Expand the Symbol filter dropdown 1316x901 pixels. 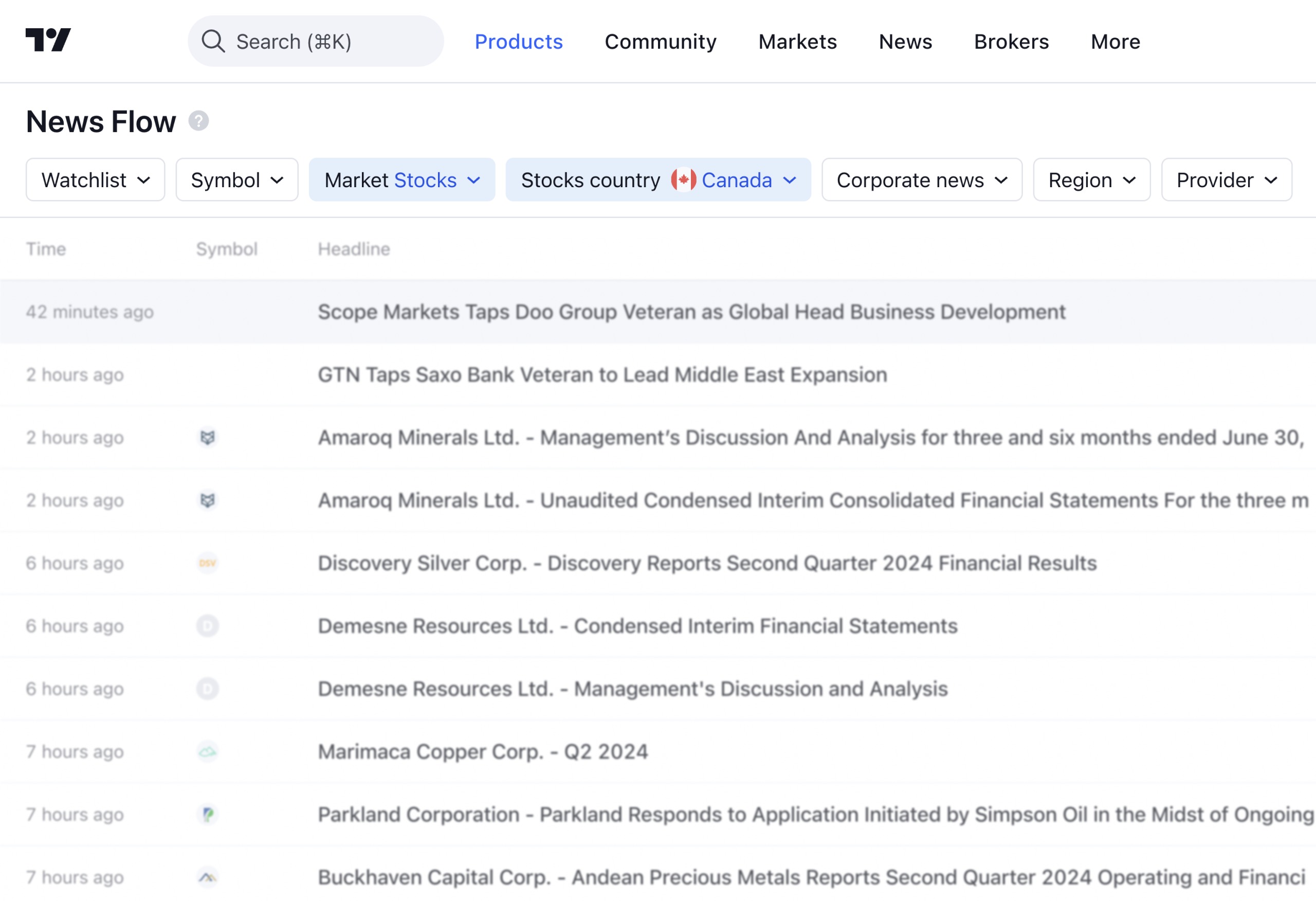pos(236,180)
